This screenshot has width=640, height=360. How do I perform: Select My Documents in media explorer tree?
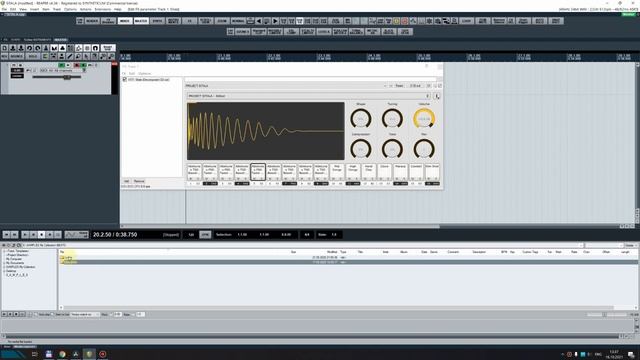[15, 263]
